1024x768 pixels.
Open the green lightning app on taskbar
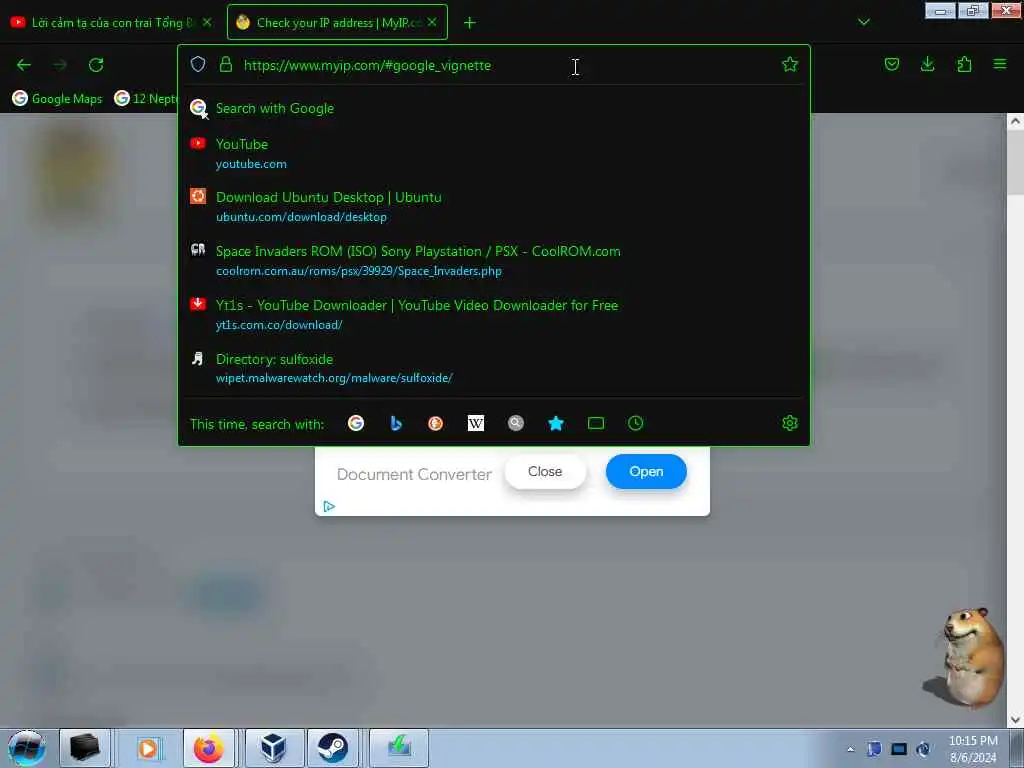tap(399, 748)
